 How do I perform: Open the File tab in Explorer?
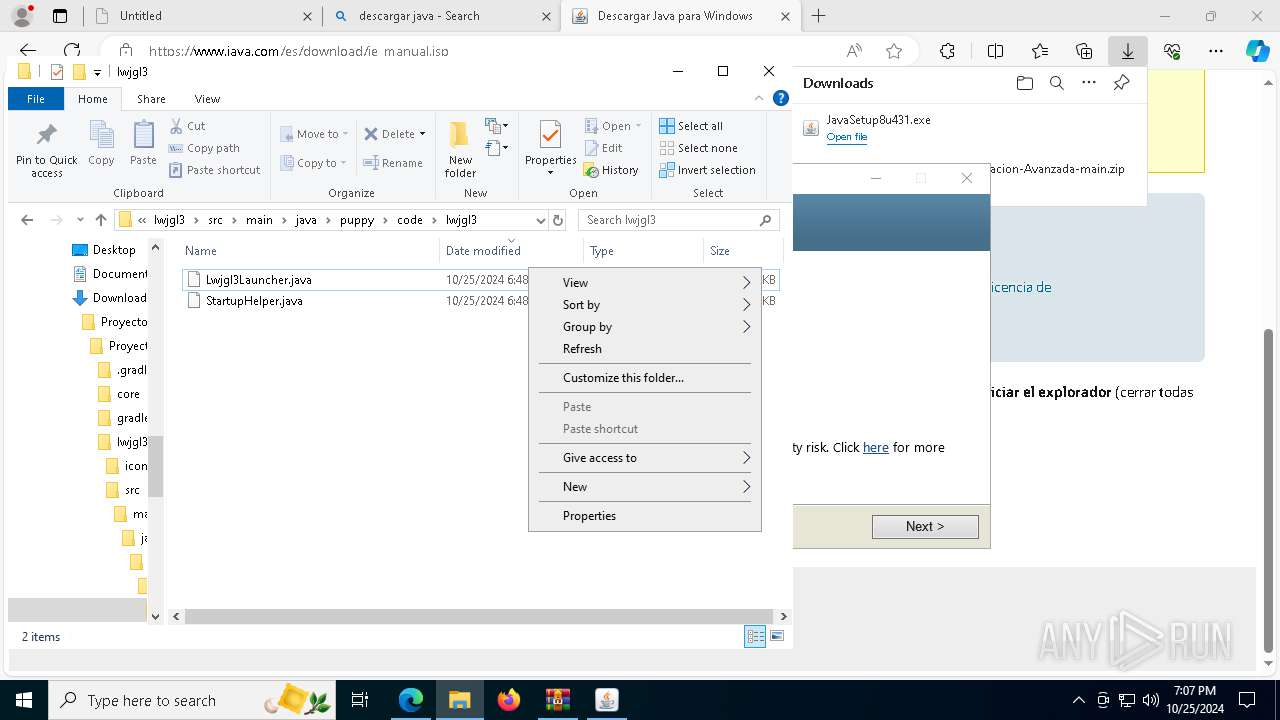[x=36, y=99]
